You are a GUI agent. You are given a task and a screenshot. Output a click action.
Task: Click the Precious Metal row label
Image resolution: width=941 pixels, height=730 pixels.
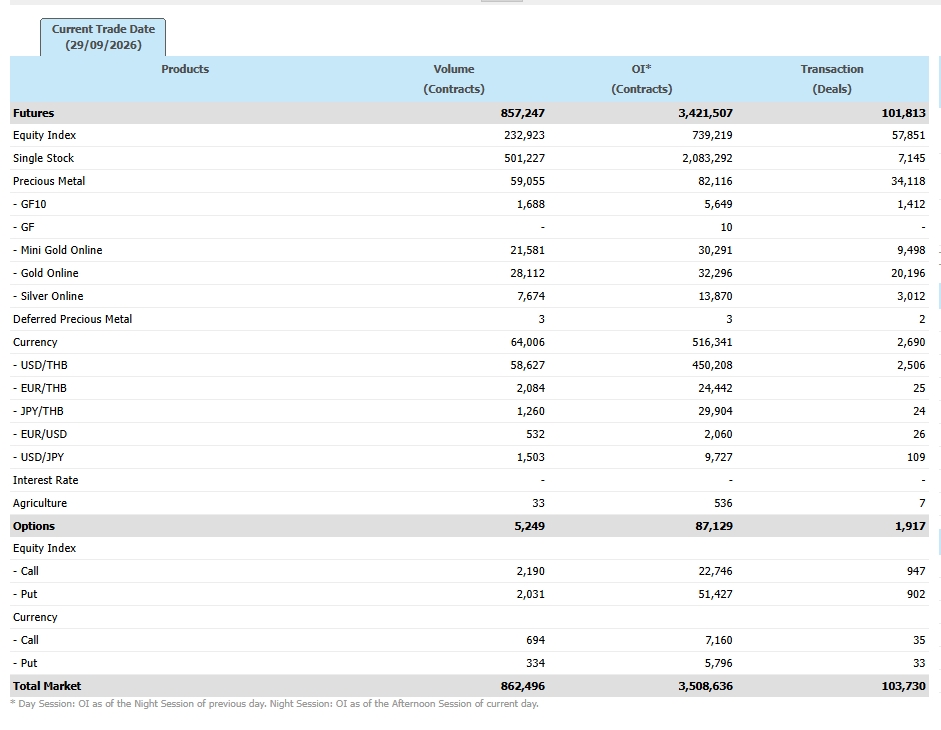click(49, 181)
